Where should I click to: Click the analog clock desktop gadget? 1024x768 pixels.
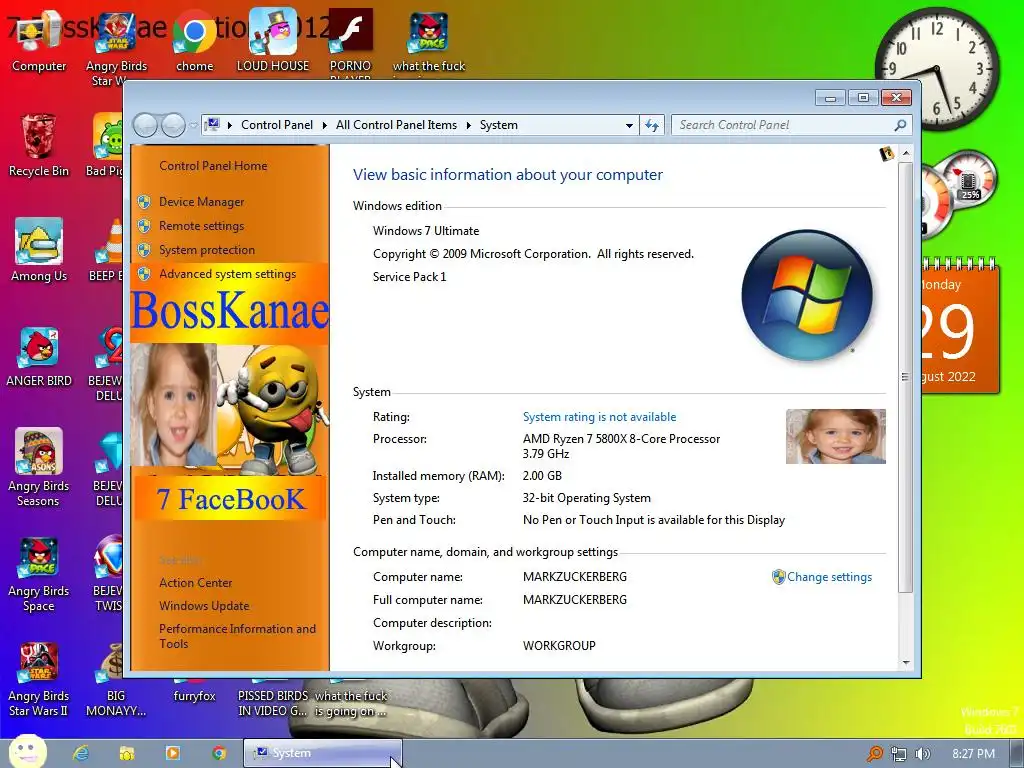pyautogui.click(x=937, y=68)
